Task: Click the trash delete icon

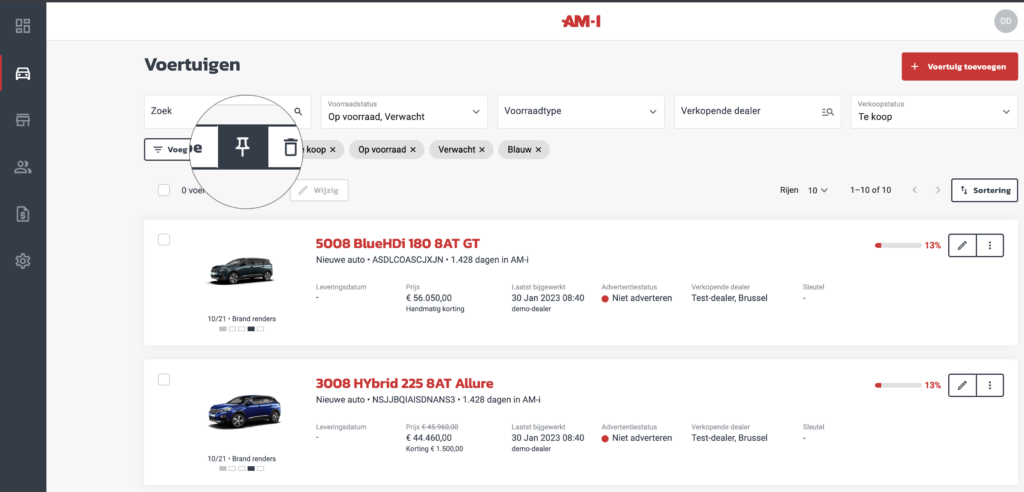Action: point(290,147)
